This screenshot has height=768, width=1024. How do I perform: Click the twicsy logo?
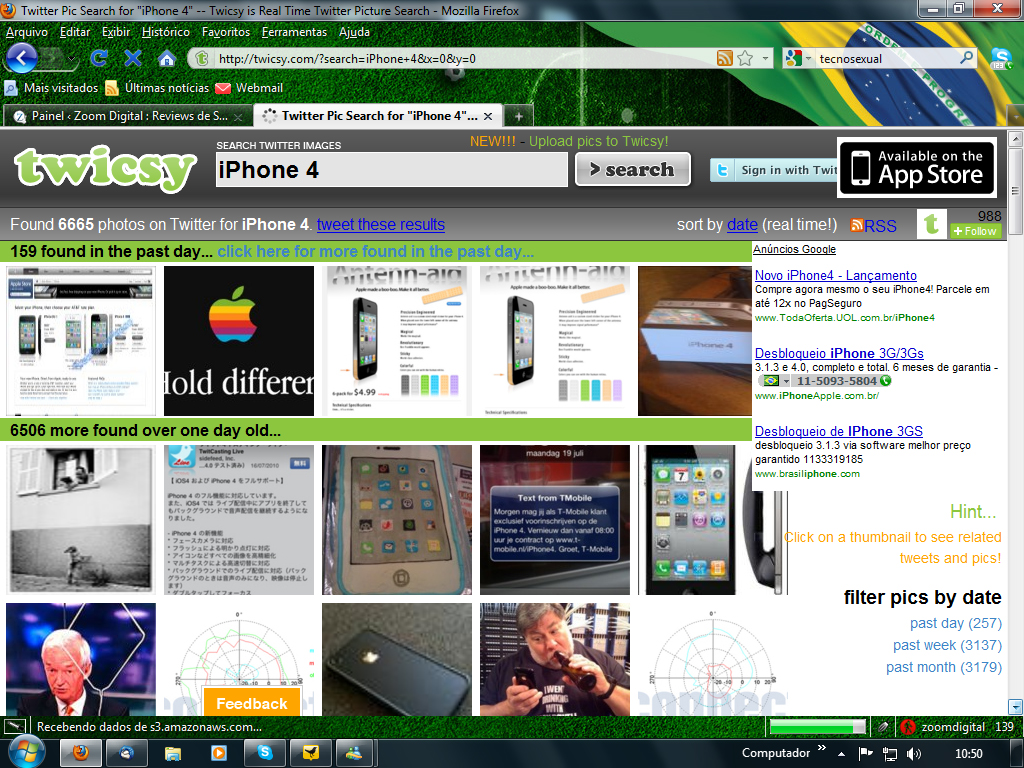(105, 168)
